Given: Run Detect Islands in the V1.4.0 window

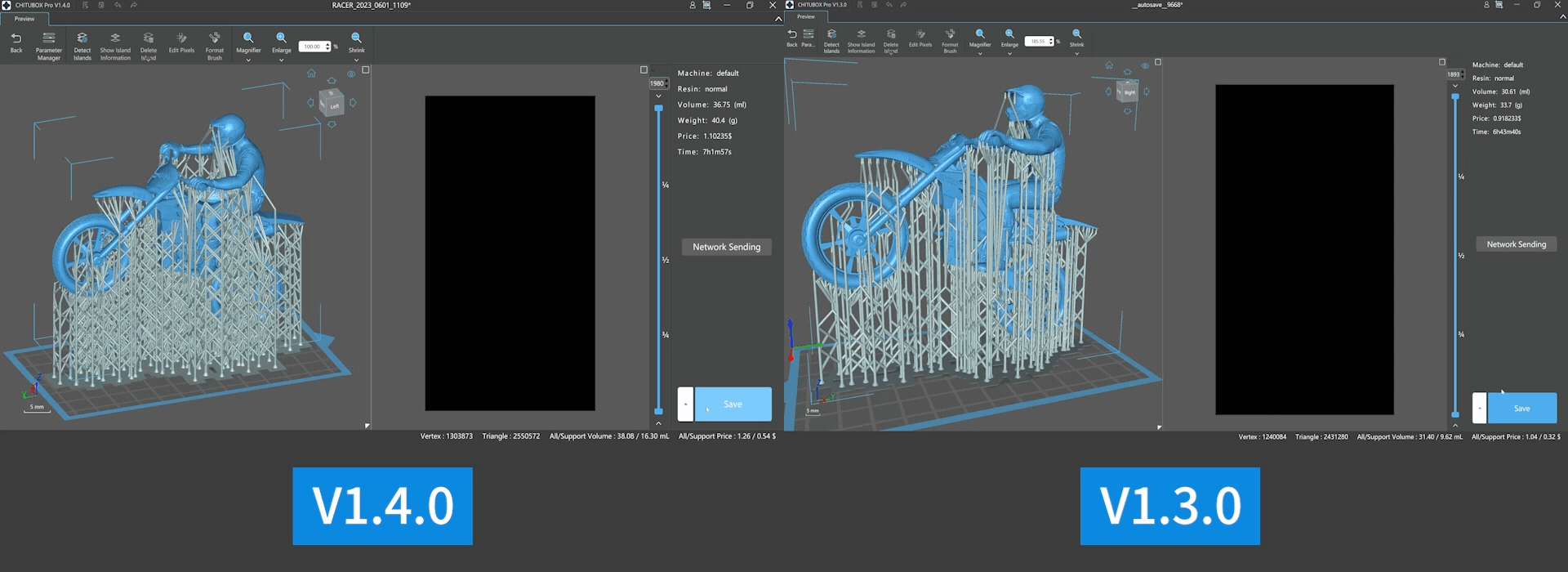Looking at the screenshot, I should pos(82,47).
